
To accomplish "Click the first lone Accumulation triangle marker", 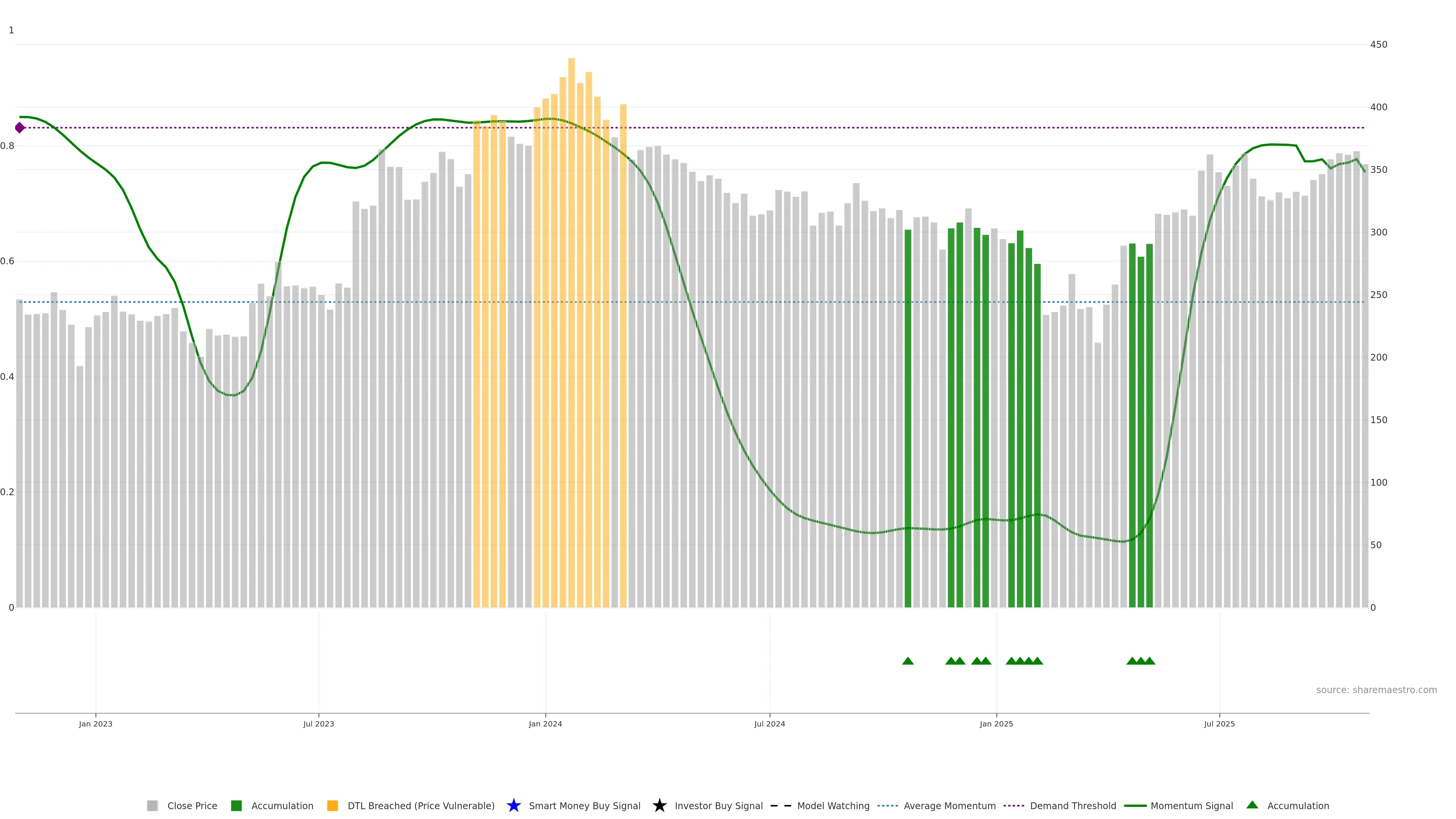I will [908, 661].
